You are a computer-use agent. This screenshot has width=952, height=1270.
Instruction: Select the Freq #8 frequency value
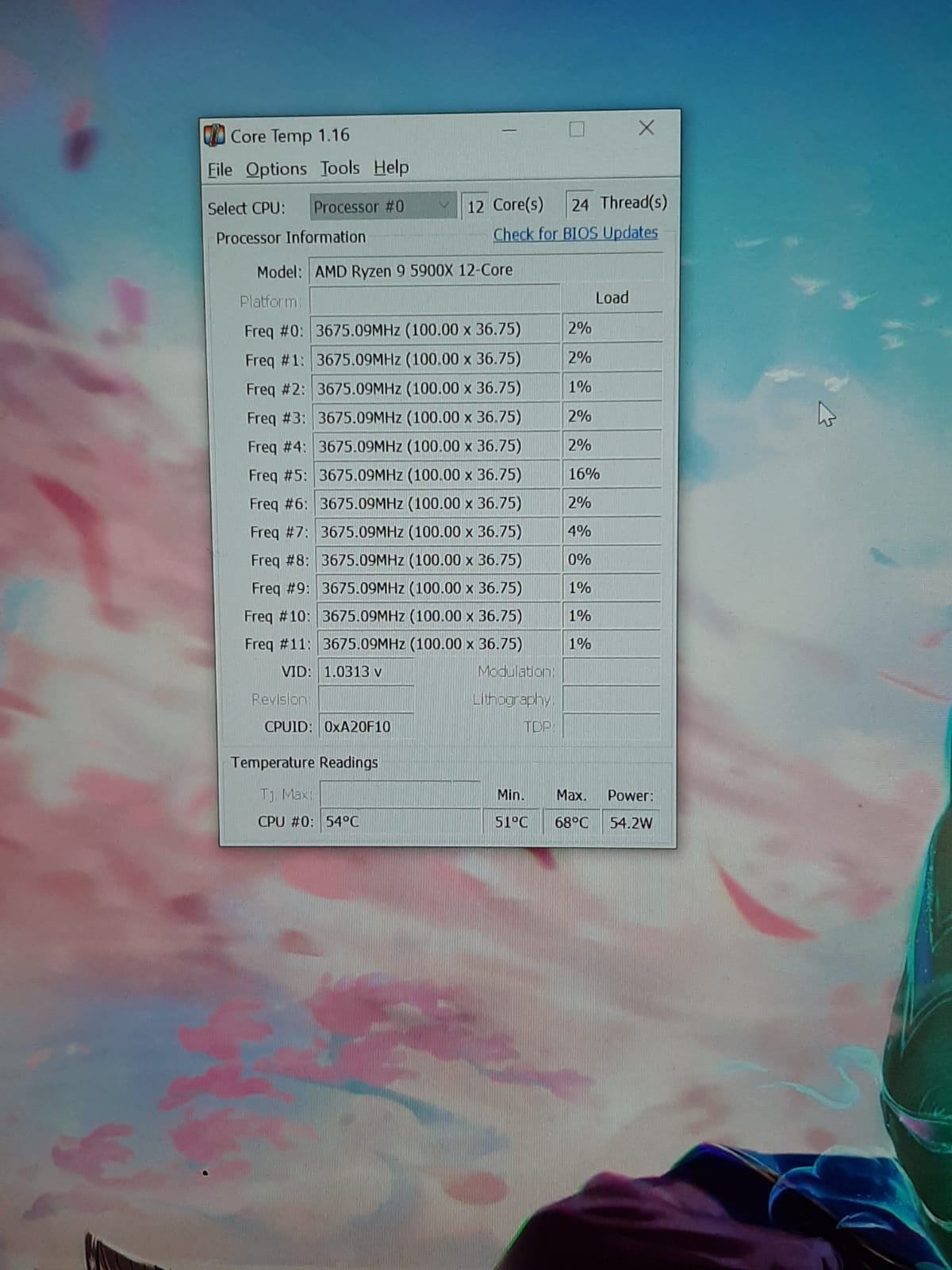click(438, 560)
